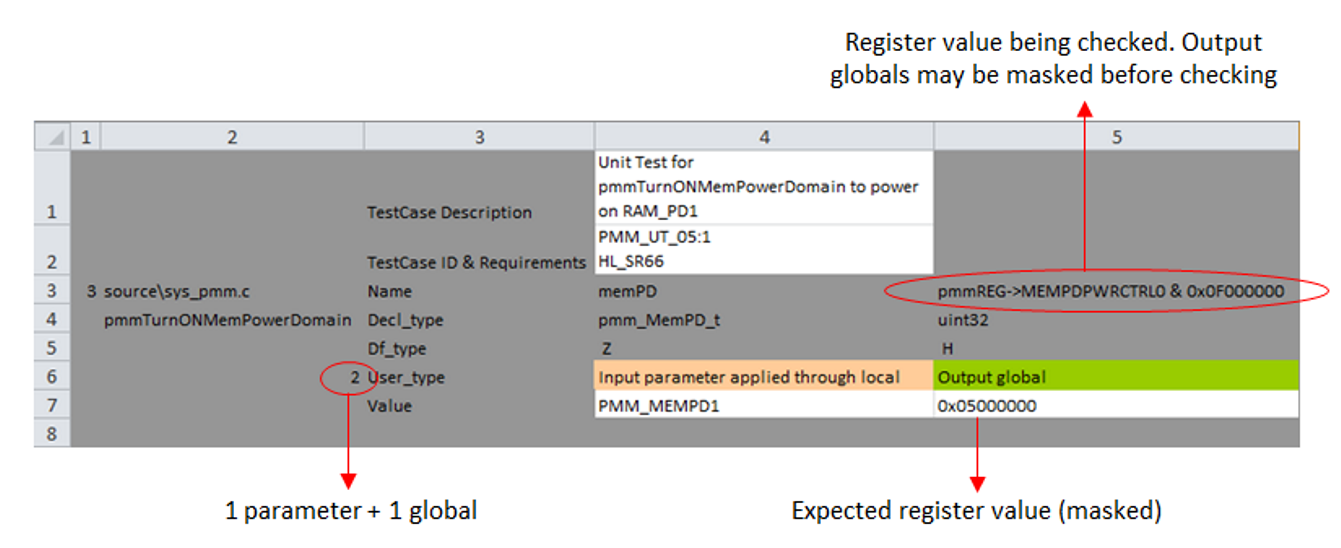1341x548 pixels.
Task: Select column header 4
Action: (763, 136)
